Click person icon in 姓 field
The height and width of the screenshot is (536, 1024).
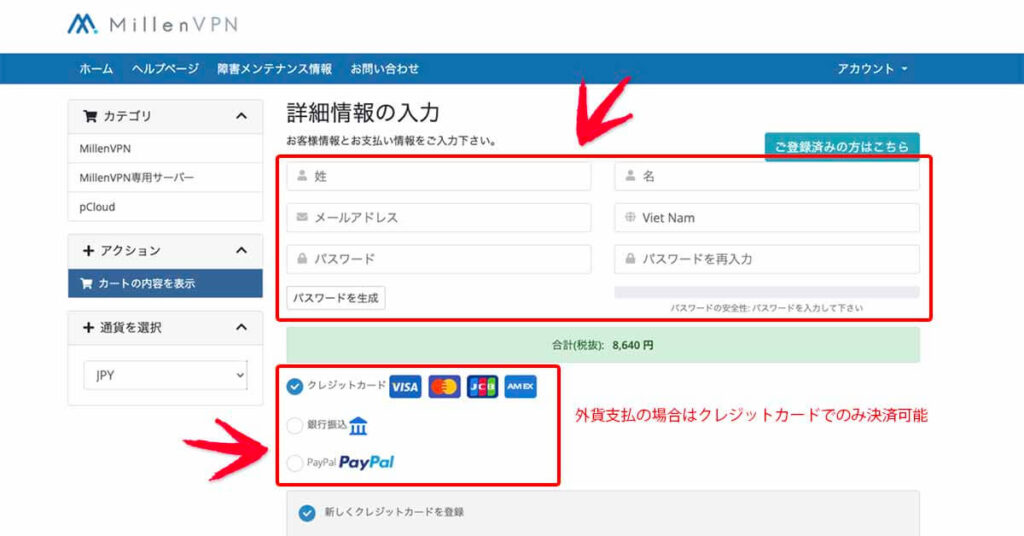coord(302,176)
